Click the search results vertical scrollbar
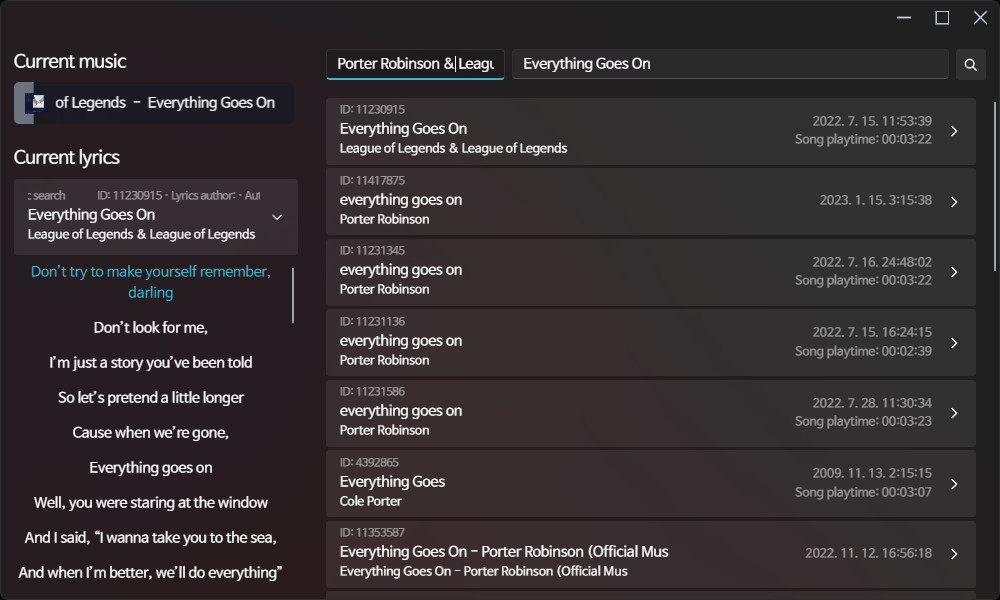The width and height of the screenshot is (1000, 600). click(x=994, y=185)
